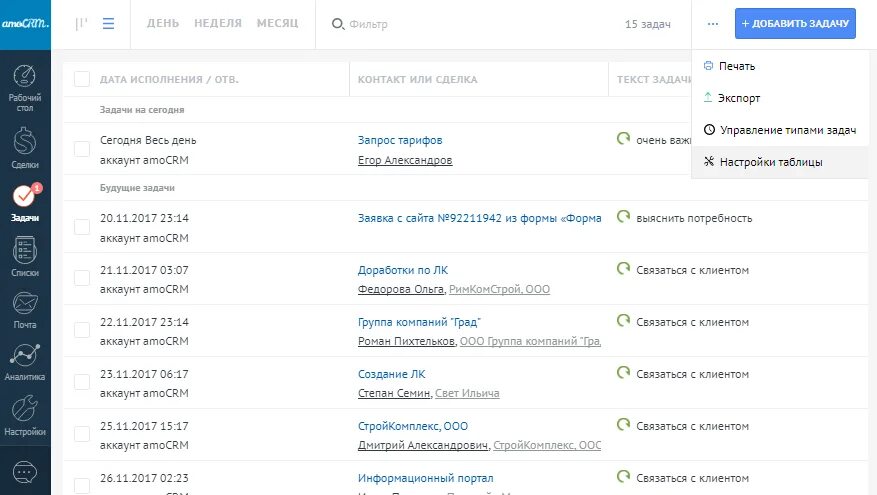Select Настройки таблицы menu entry
This screenshot has width=877, height=495.
pyautogui.click(x=770, y=162)
